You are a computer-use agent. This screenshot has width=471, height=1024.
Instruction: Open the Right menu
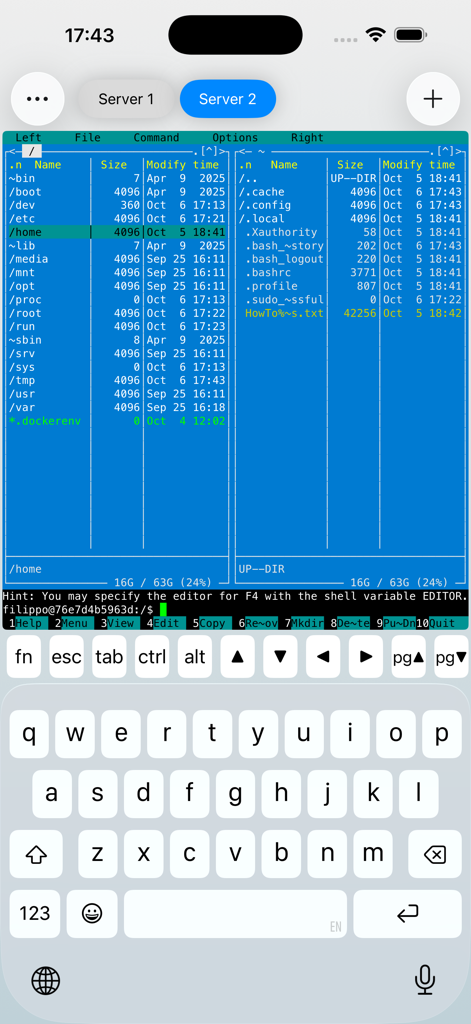[x=307, y=138]
